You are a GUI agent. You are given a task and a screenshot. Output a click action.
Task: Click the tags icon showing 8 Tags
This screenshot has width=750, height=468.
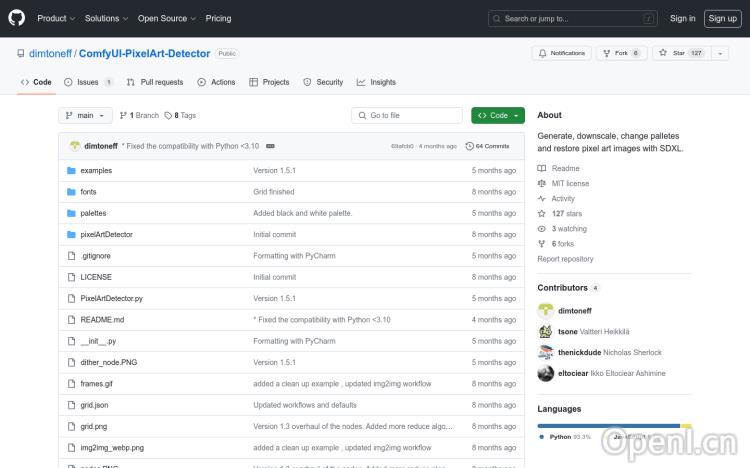coord(169,115)
